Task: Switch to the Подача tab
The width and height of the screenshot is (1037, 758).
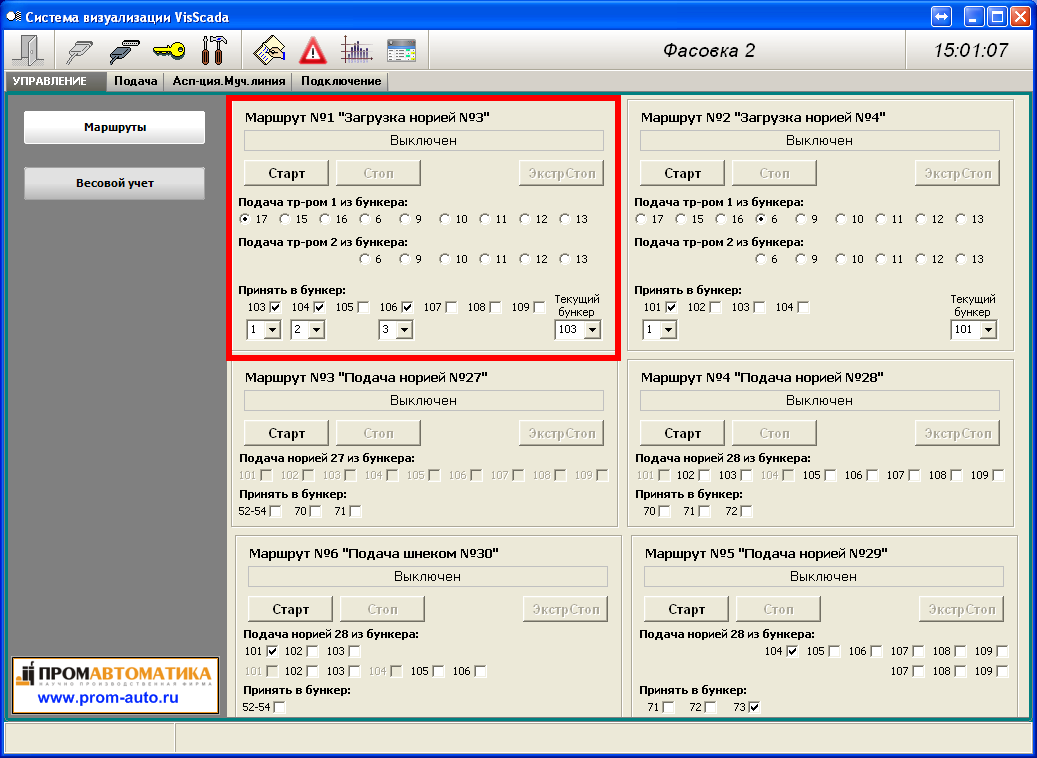Action: [x=135, y=81]
